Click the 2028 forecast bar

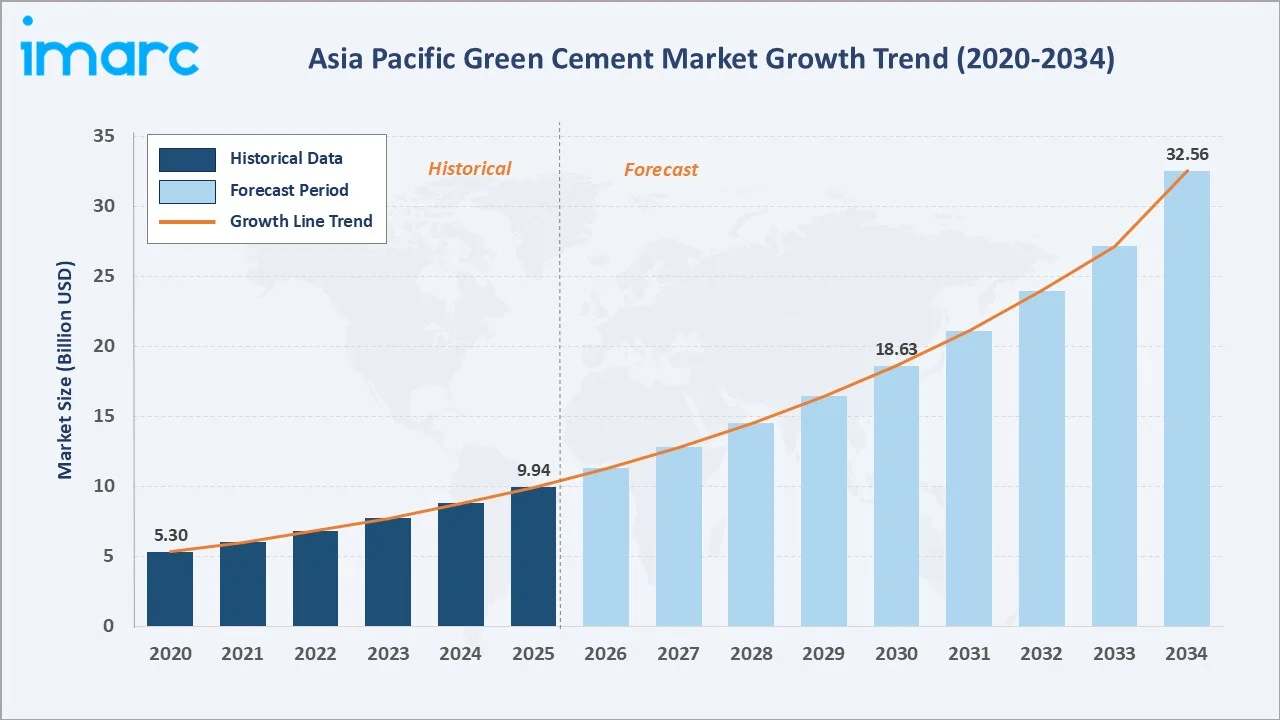[x=751, y=525]
